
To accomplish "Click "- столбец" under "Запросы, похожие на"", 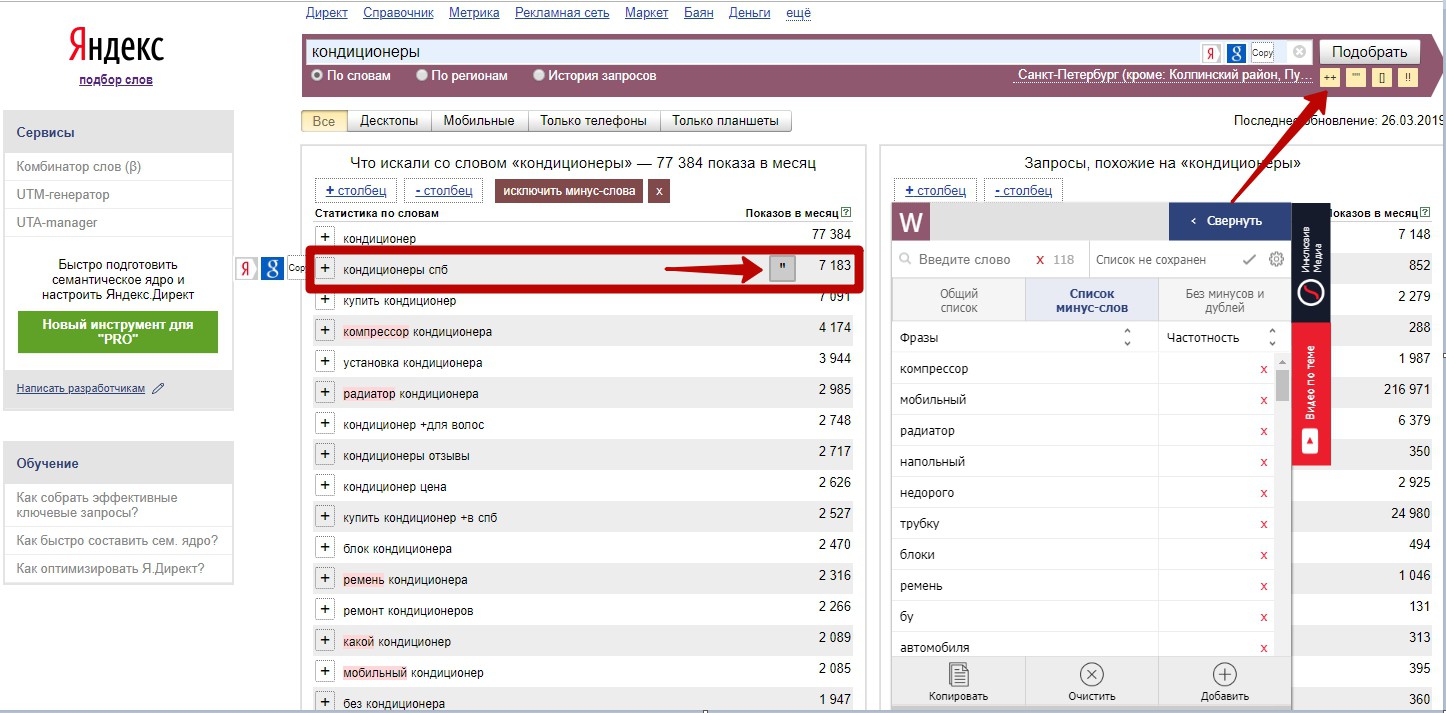I will [1024, 190].
